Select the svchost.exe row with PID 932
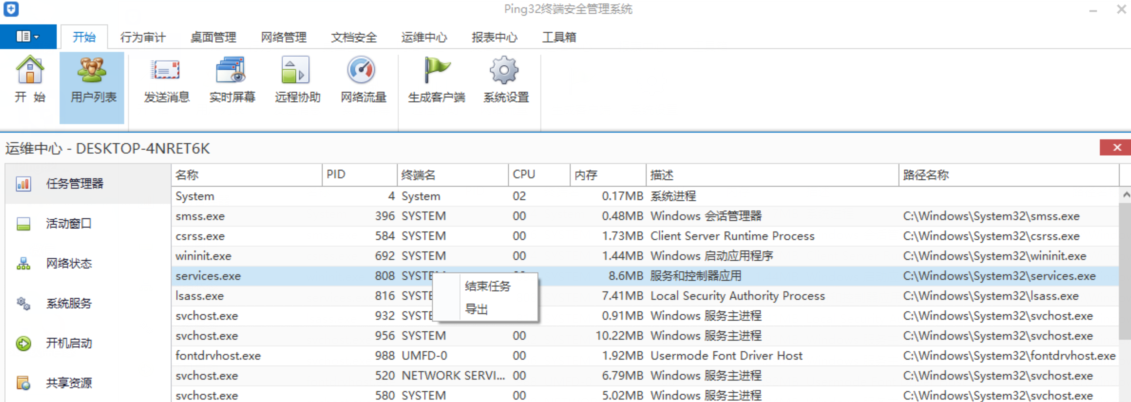Viewport: 1131px width, 402px height. click(x=645, y=315)
